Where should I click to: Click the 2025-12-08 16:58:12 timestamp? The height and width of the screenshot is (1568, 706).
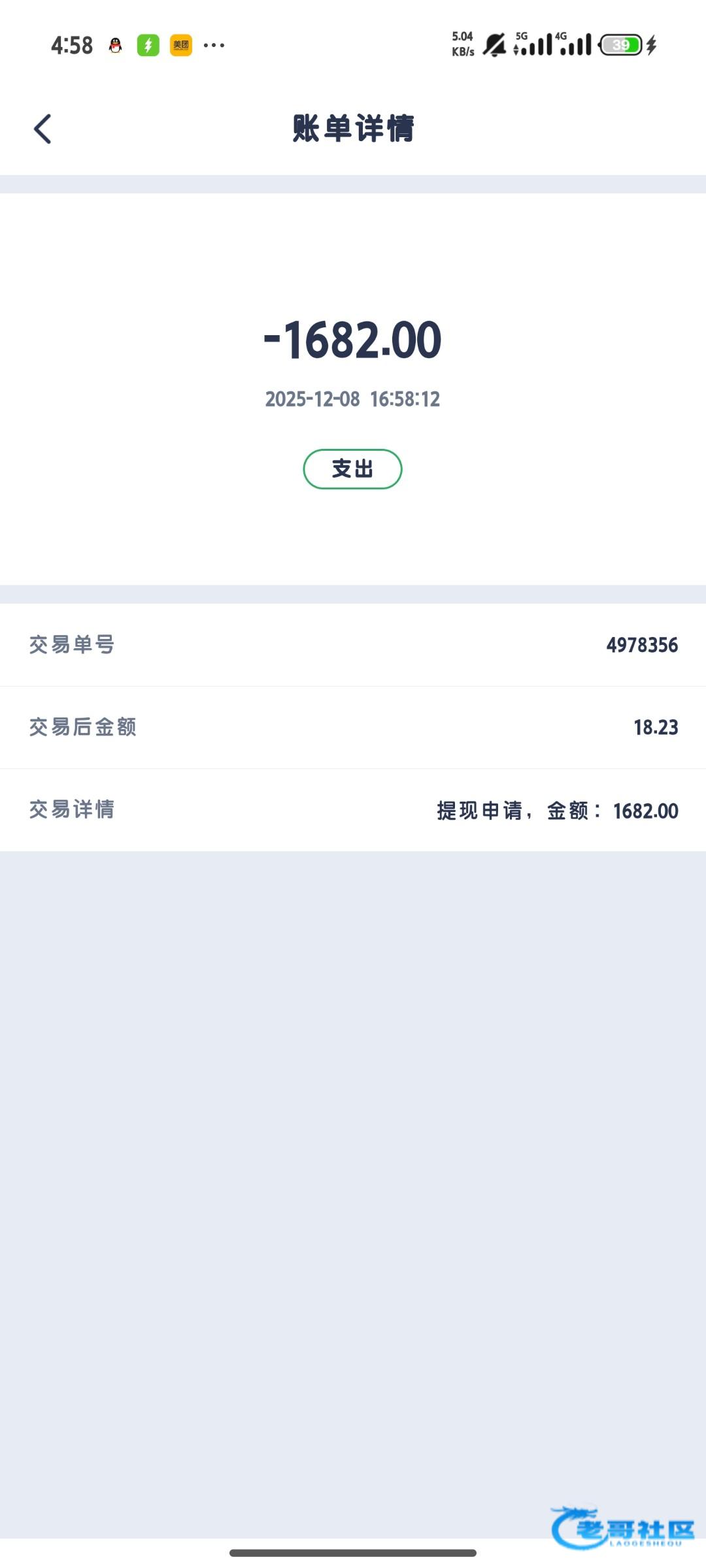352,399
